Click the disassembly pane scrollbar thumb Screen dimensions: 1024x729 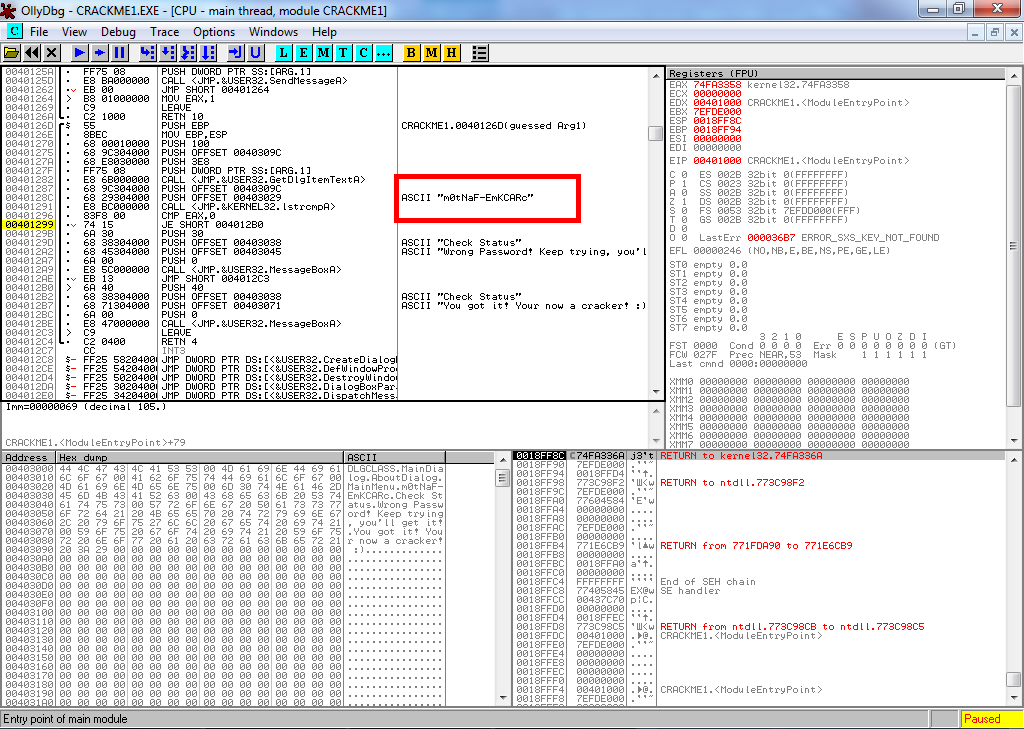tap(655, 134)
